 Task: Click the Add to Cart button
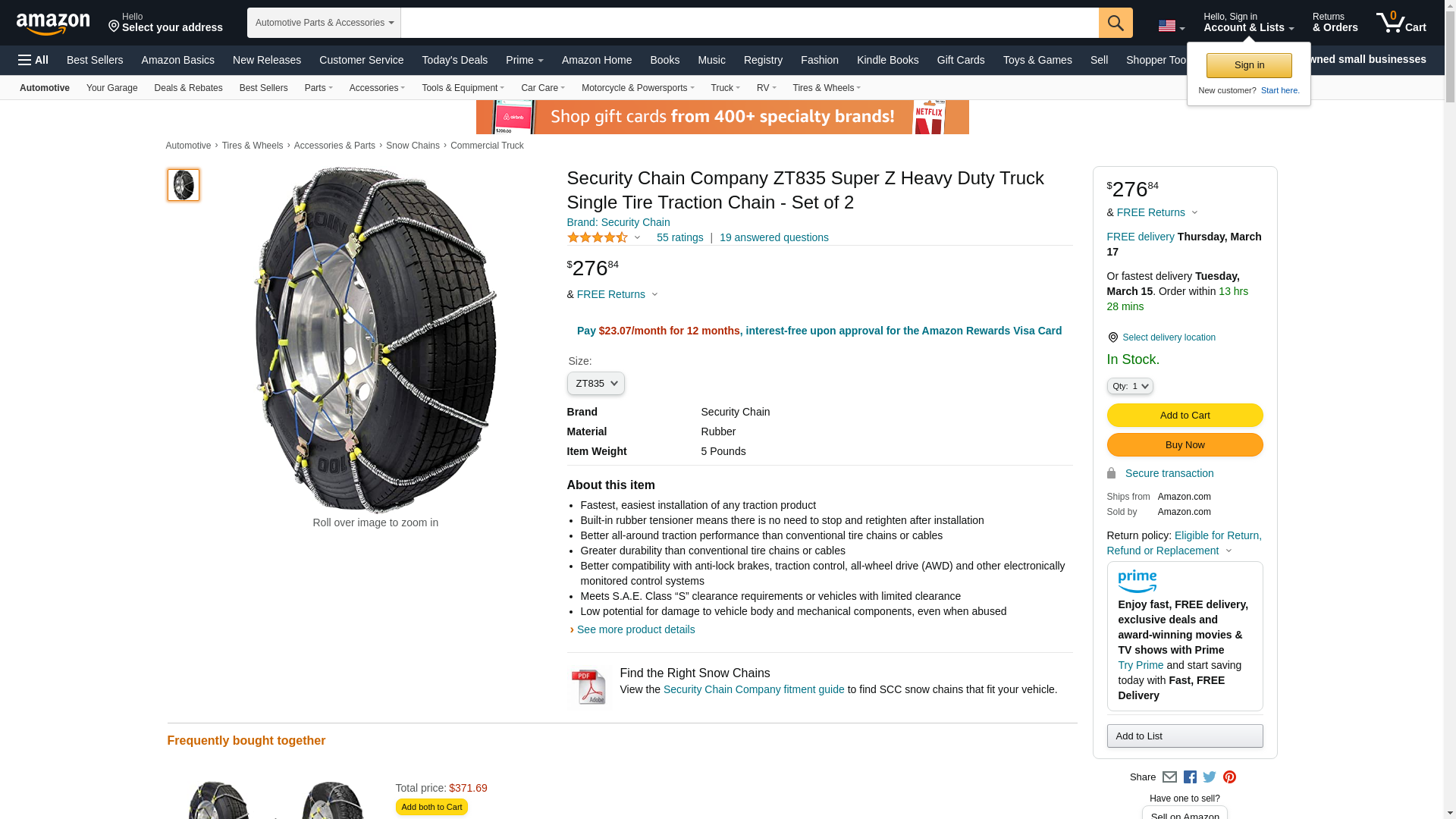point(1185,416)
